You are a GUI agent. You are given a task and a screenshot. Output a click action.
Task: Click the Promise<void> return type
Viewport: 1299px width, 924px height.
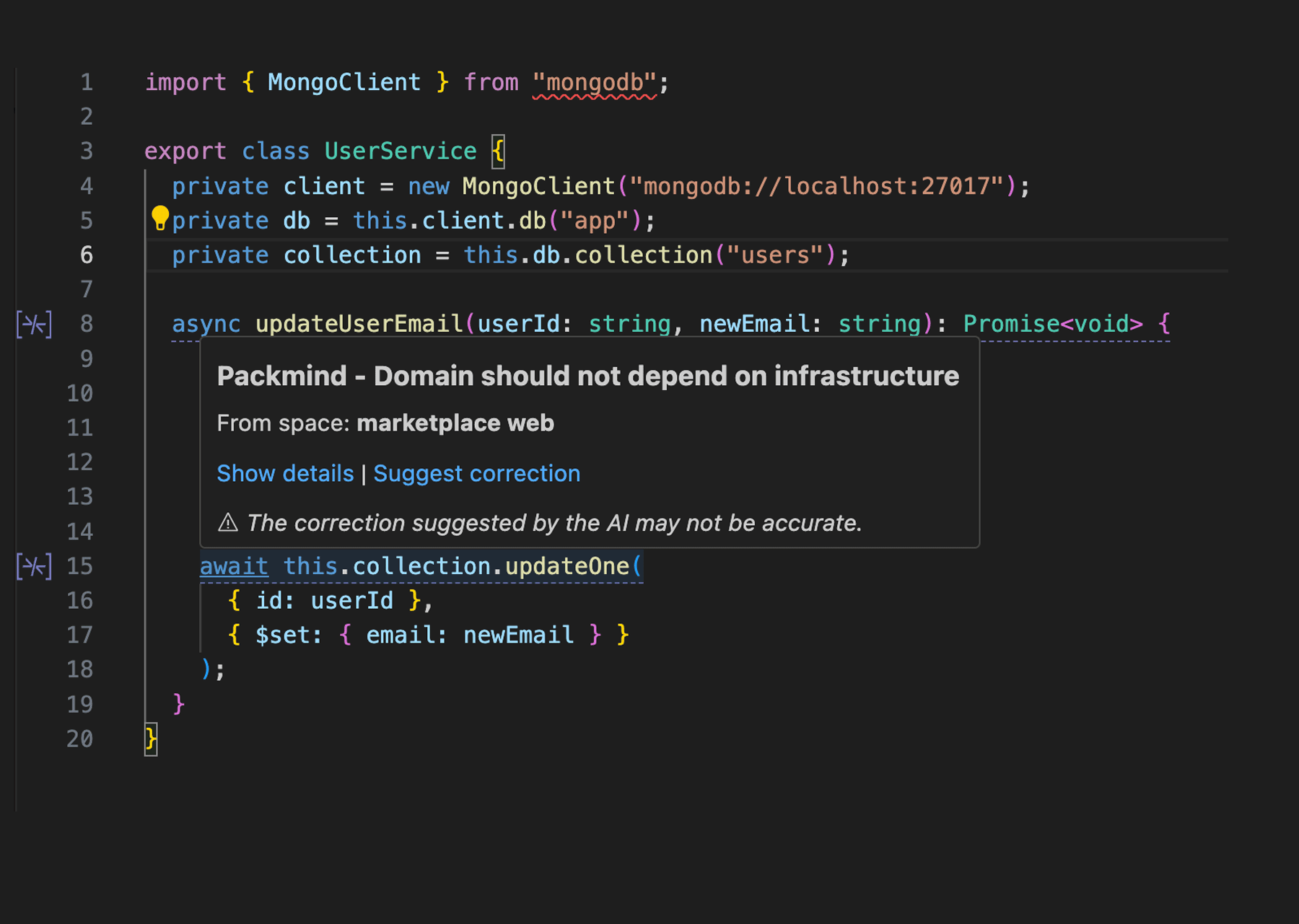click(x=1053, y=324)
